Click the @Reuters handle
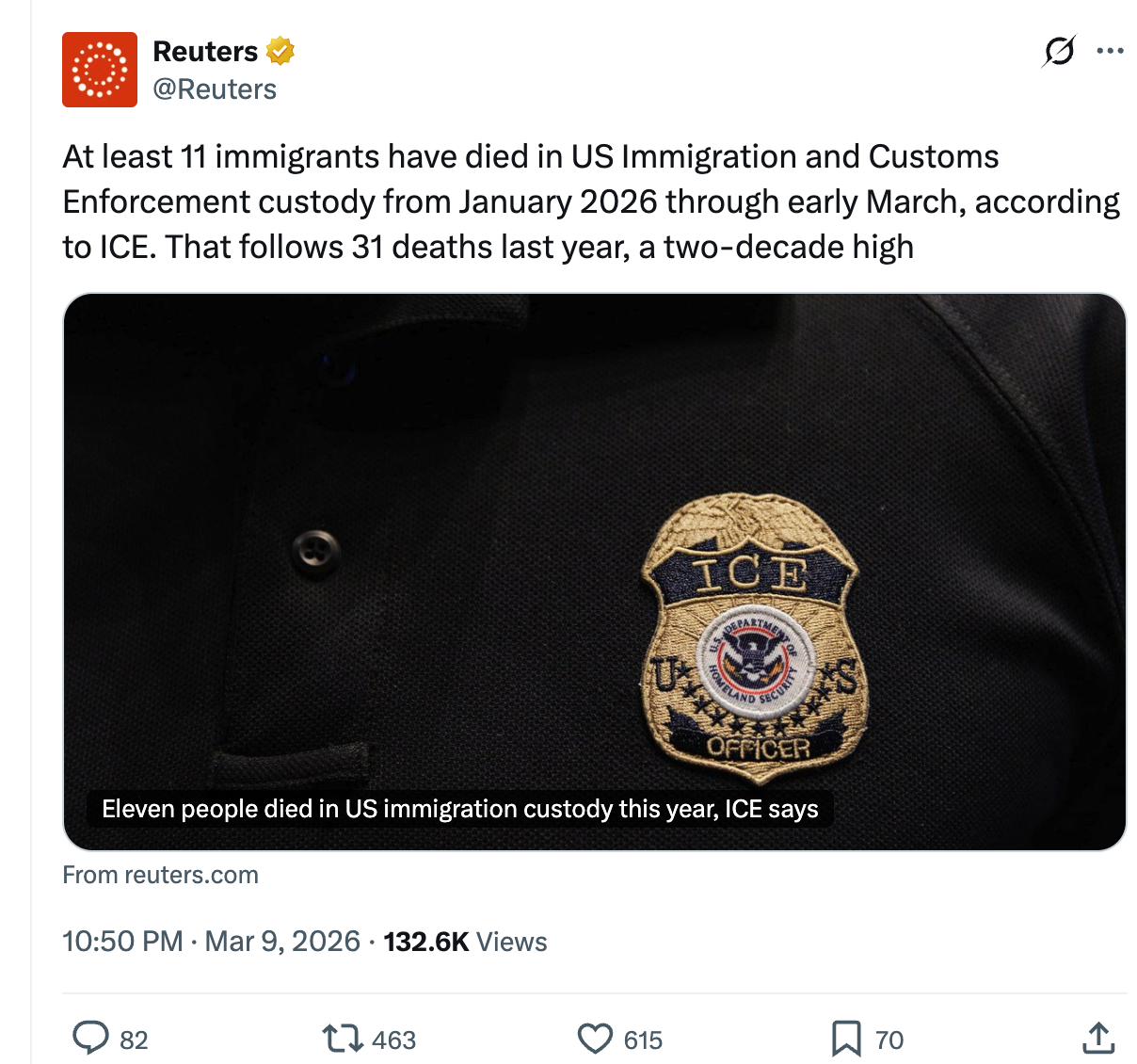Image resolution: width=1137 pixels, height=1064 pixels. tap(215, 89)
